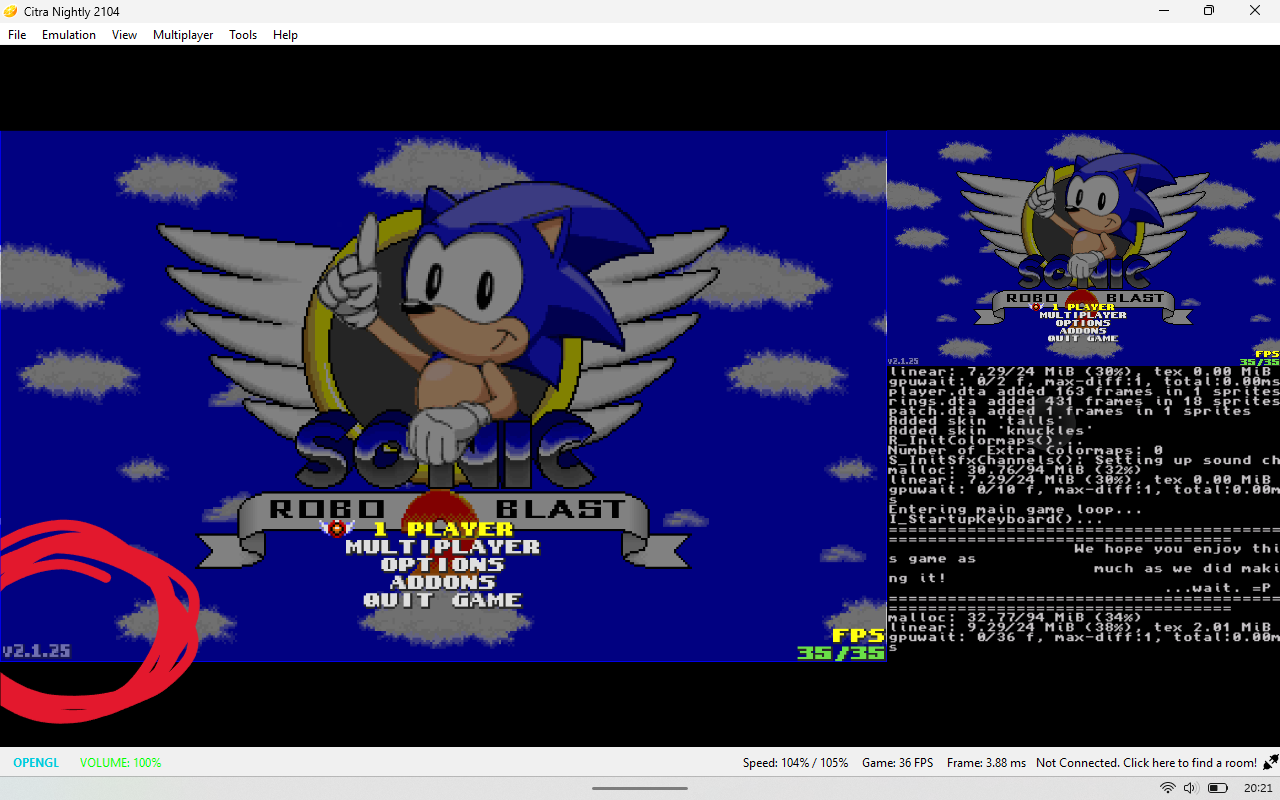Click the 'patch.dta added 1 frames' console line

click(x=1069, y=411)
